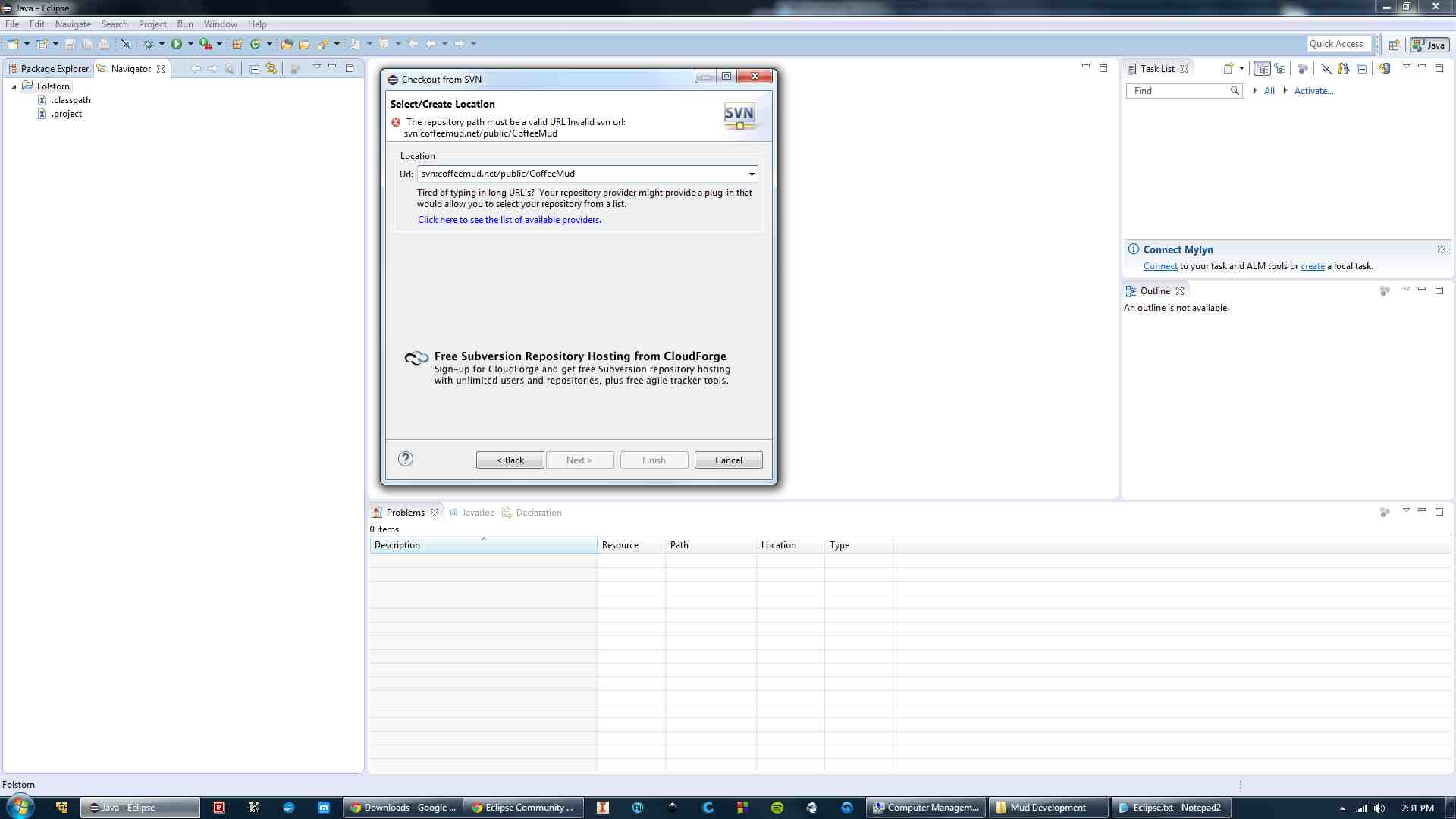Click the Search flashlight toolbar icon
Screen dimensions: 1456x819
[323, 44]
